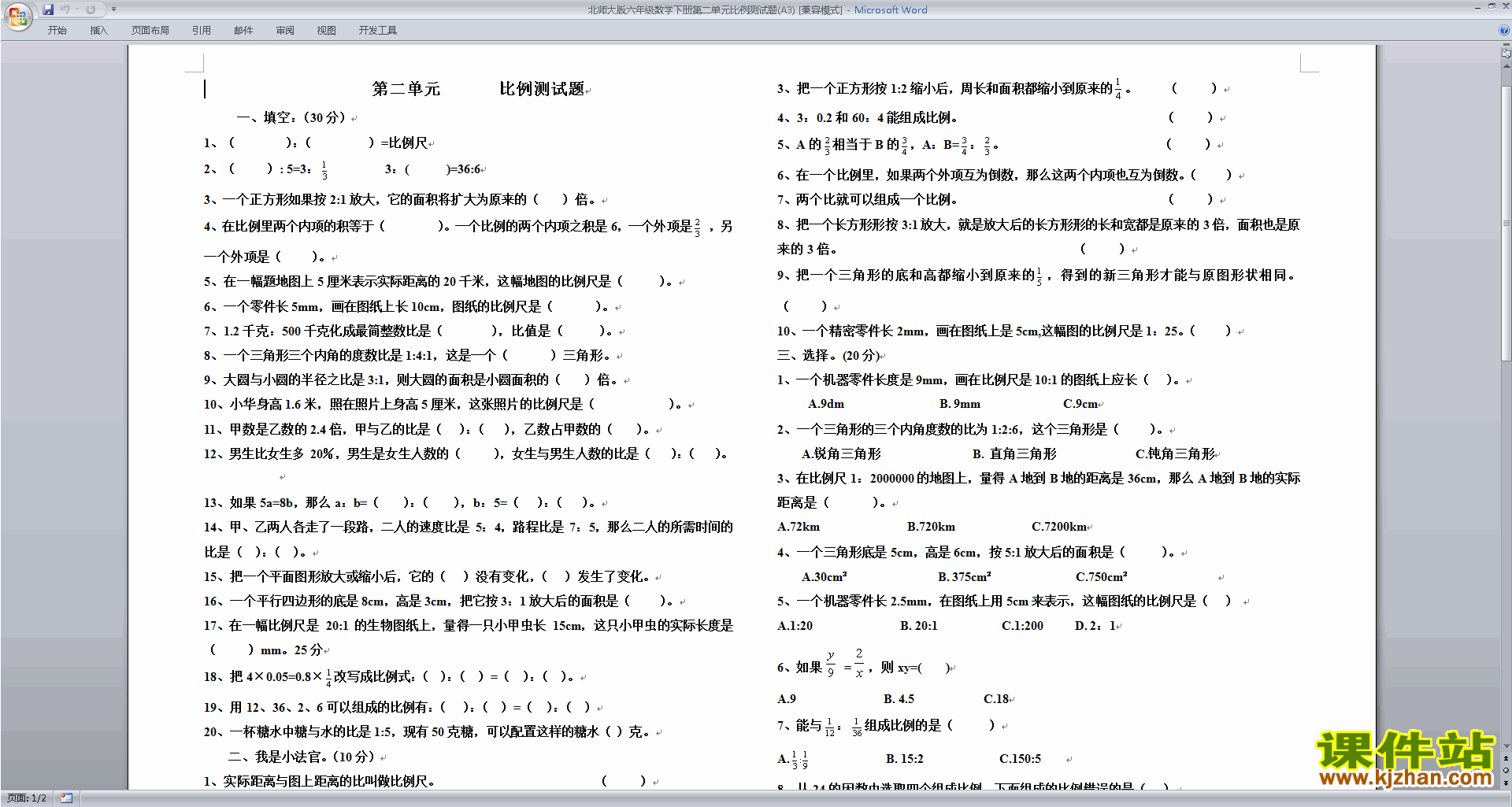Click the line 16、一个平行四边形的底是 8cm
The image size is (1512, 807).
[440, 601]
